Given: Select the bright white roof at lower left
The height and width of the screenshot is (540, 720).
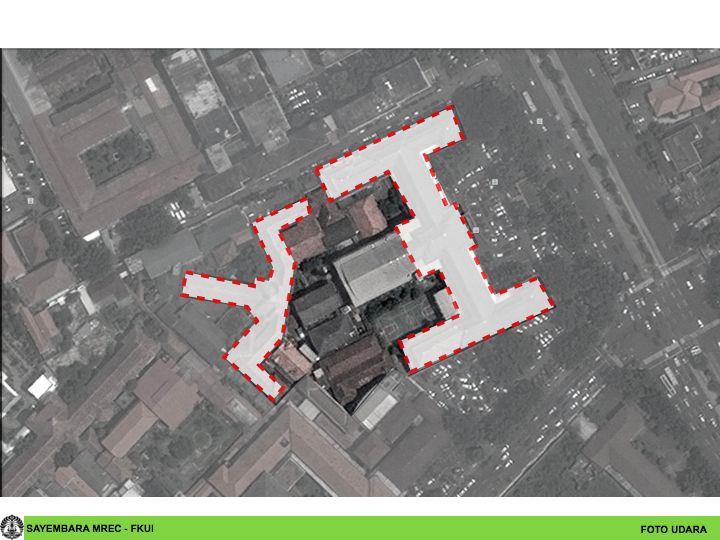Looking at the screenshot, I should 41,386.
